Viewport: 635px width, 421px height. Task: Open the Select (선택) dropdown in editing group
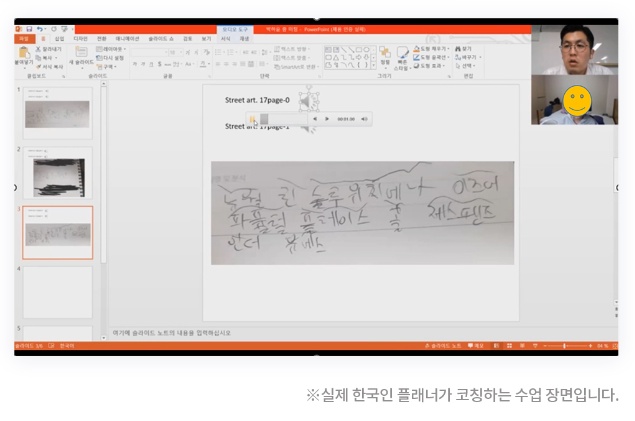(x=465, y=66)
